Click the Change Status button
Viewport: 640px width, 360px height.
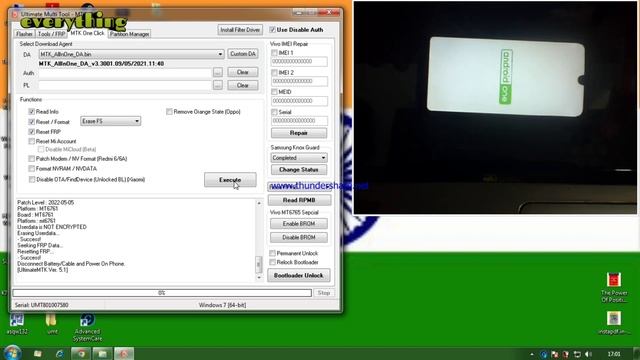[x=299, y=169]
